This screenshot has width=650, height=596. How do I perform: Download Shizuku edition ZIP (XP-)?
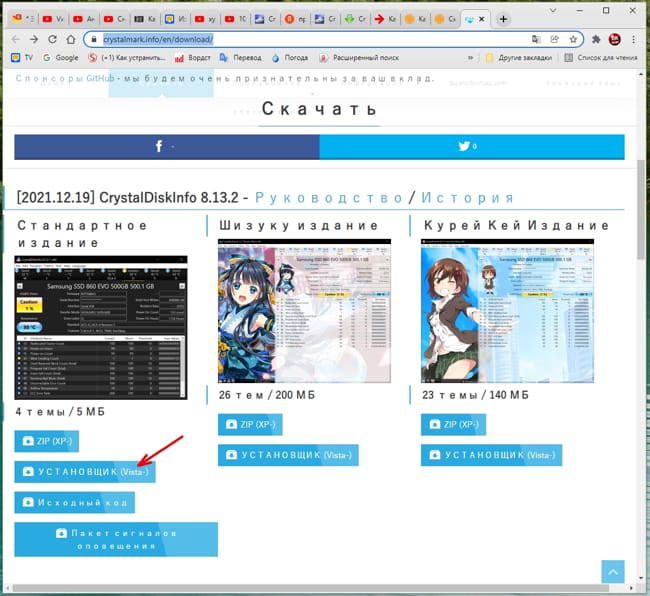[x=250, y=424]
